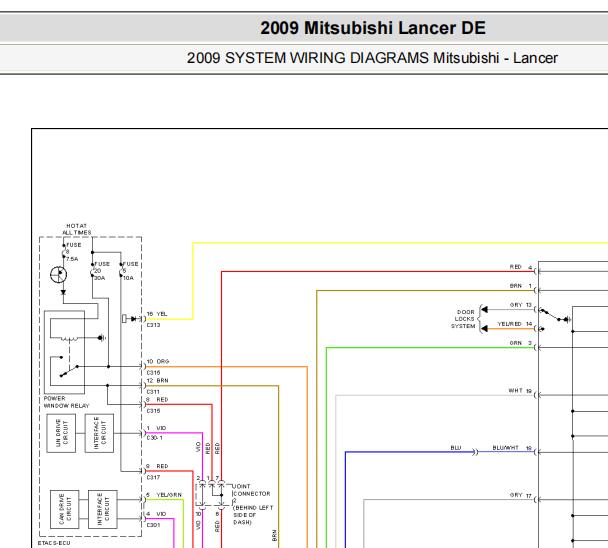Select the '9 RED' wire label
Viewport: 608px width, 548px height.
(x=157, y=466)
